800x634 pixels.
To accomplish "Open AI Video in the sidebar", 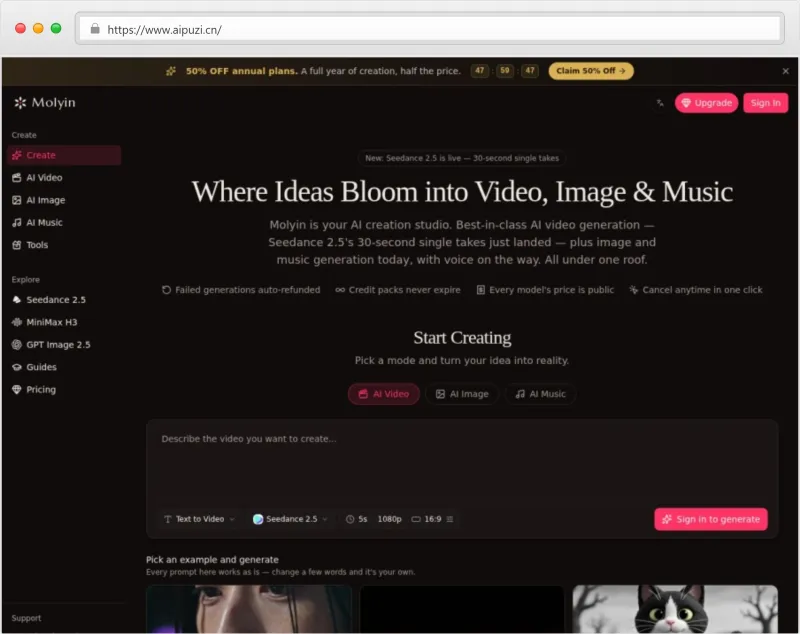I will coord(64,177).
